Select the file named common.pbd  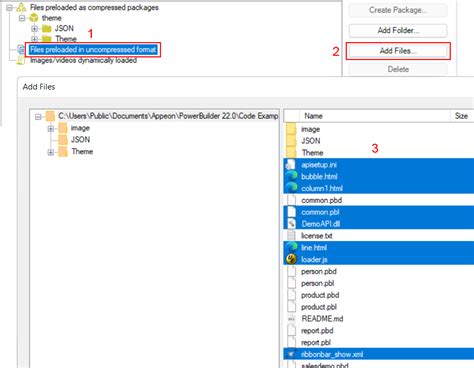[x=321, y=200]
